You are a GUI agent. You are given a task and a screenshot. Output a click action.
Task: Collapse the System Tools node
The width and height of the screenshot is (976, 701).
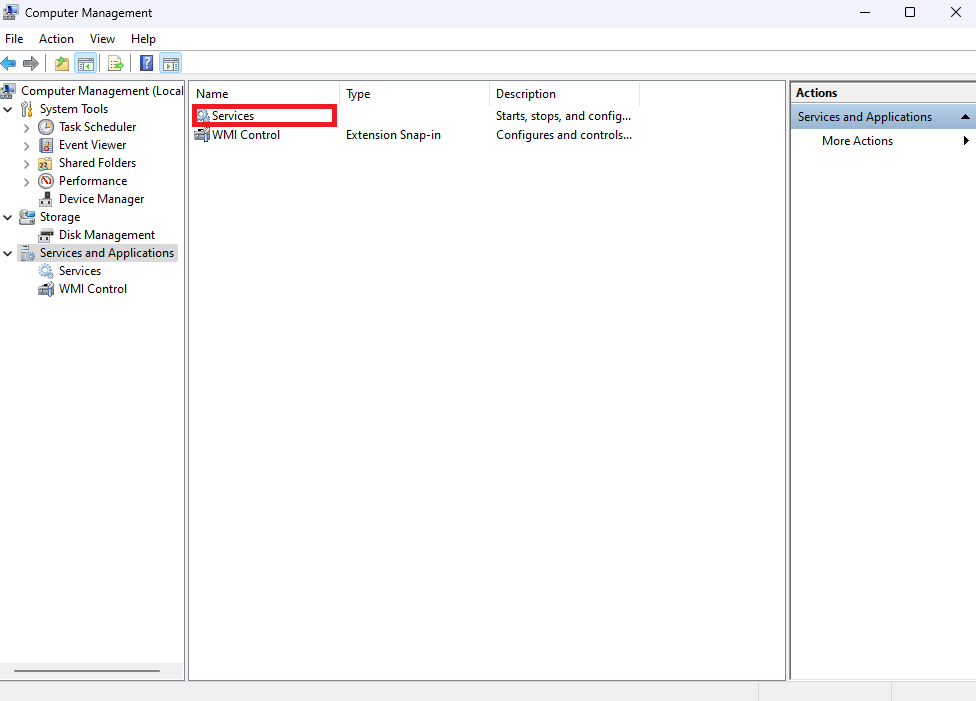pos(7,110)
